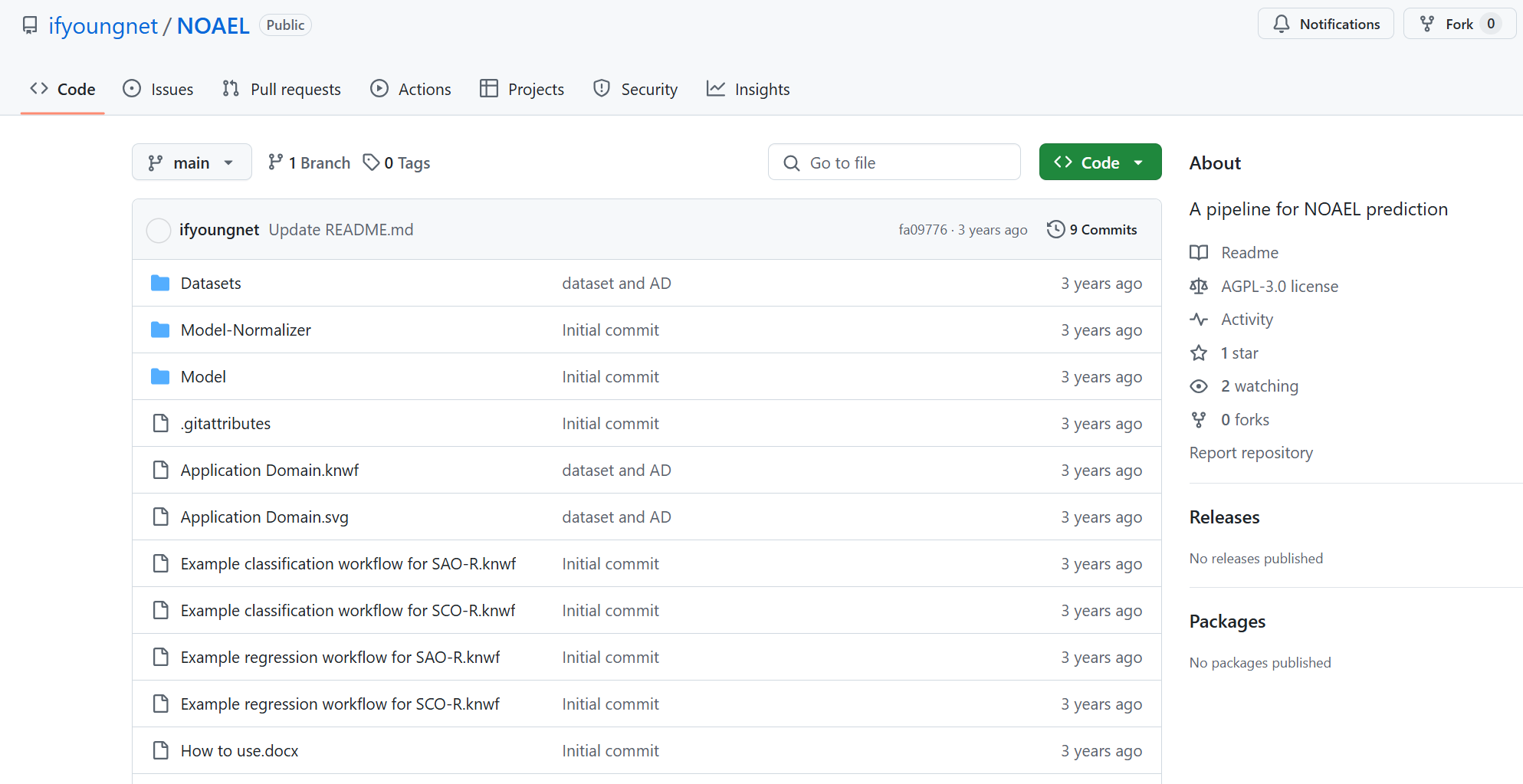The width and height of the screenshot is (1523, 784).
Task: Open the .gitattributes file
Action: (225, 424)
